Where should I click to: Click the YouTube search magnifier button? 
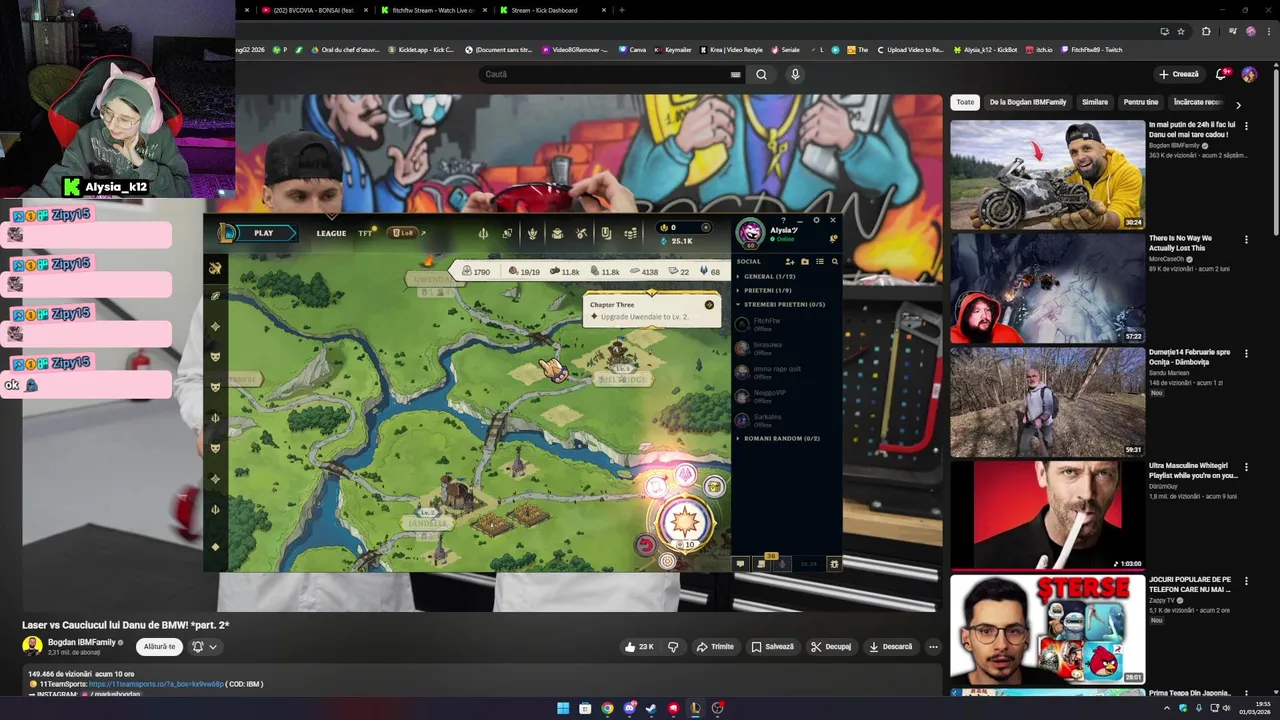tap(762, 74)
